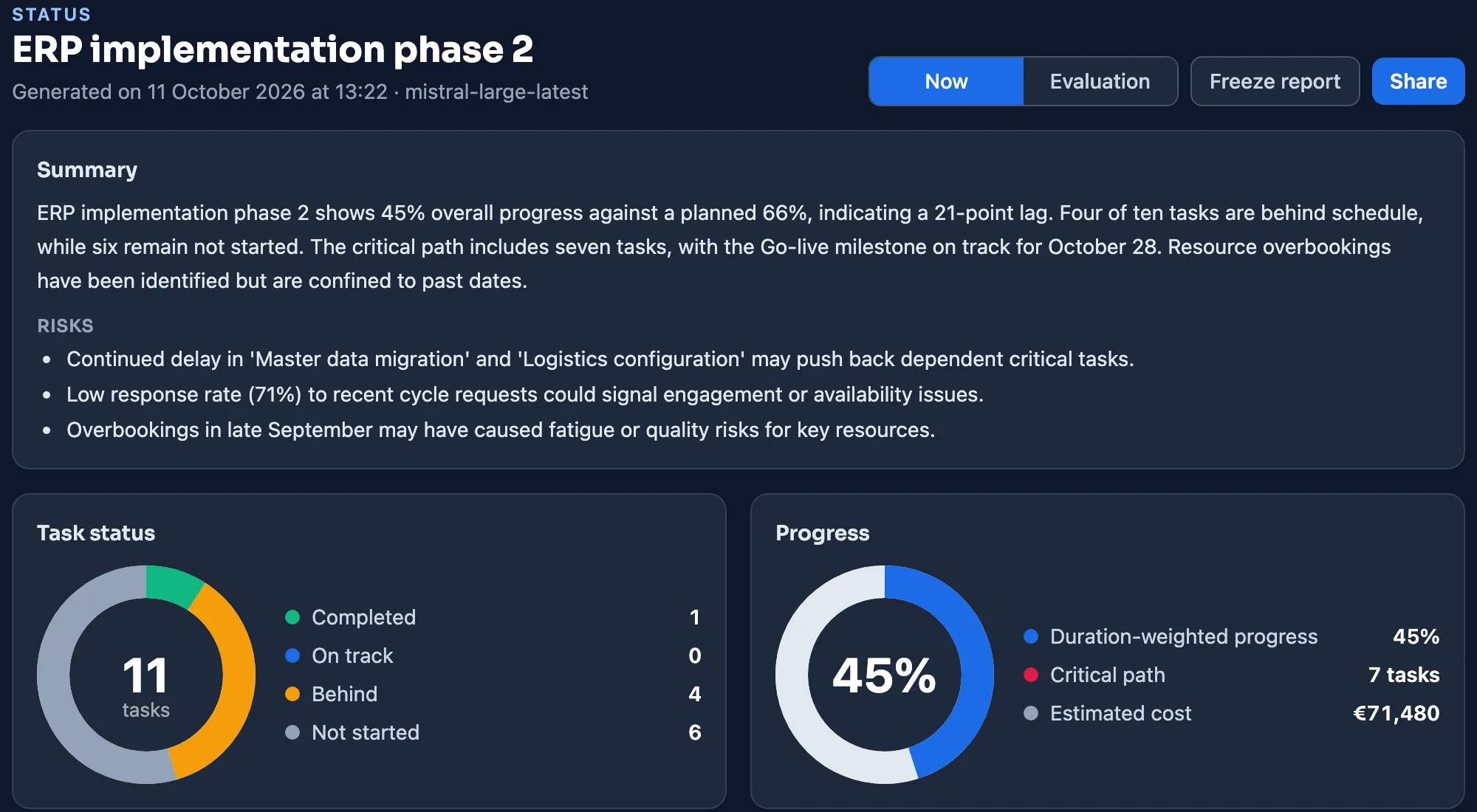
Task: Click the Duration-weighted progress label
Action: 1184,636
